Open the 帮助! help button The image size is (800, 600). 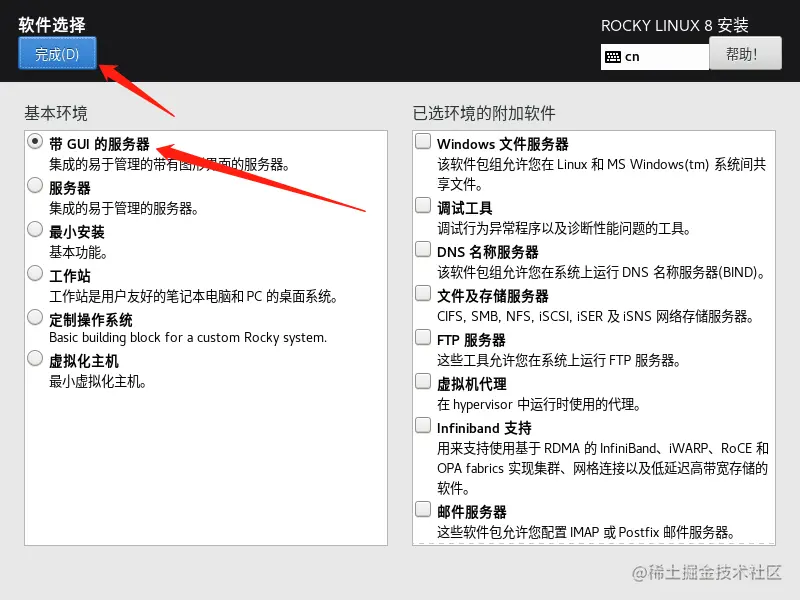(x=745, y=54)
